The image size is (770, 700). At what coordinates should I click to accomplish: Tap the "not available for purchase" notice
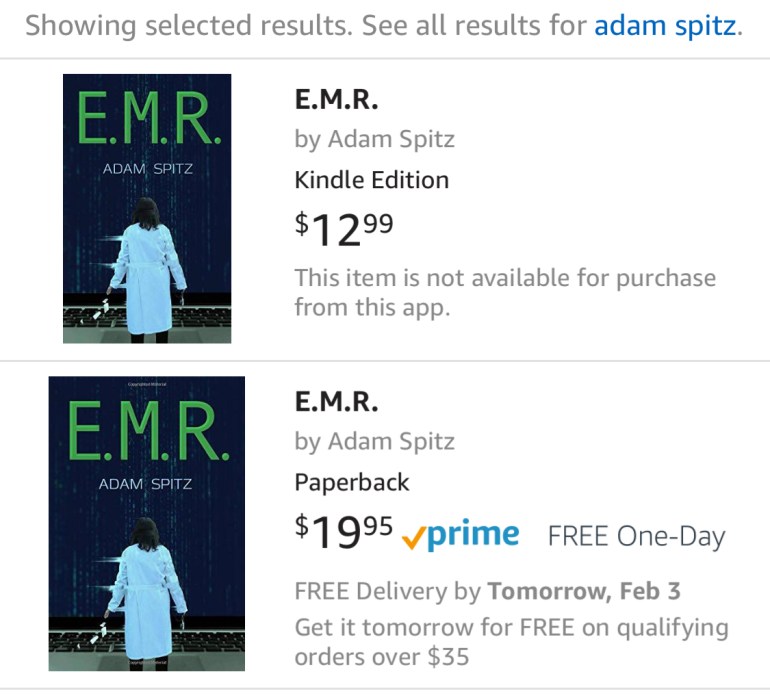(x=505, y=291)
